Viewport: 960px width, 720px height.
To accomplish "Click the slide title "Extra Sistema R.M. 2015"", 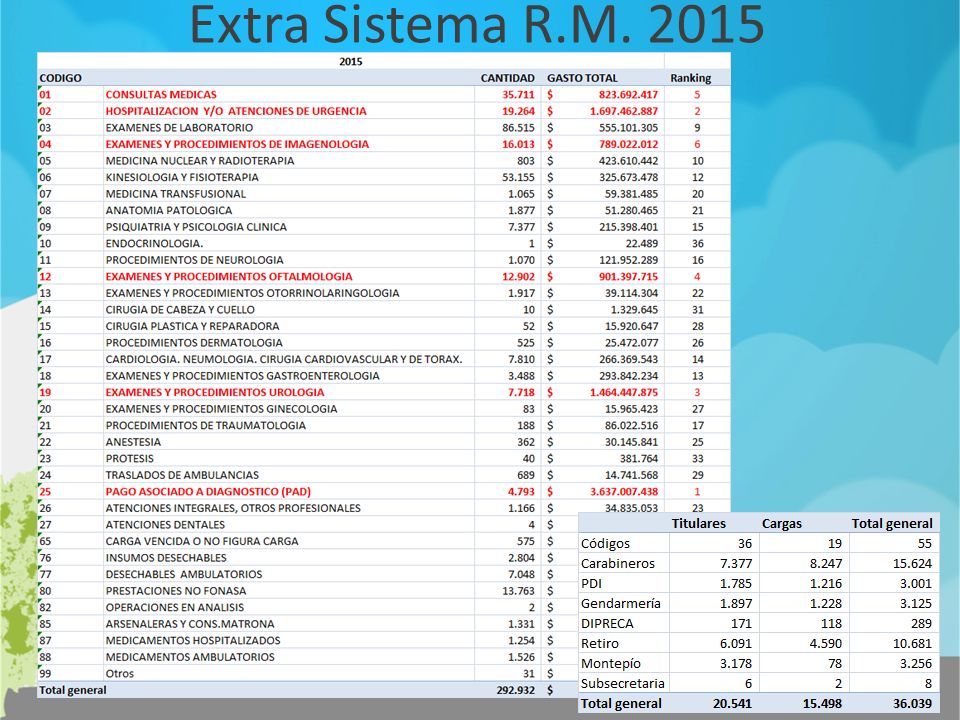I will pyautogui.click(x=477, y=24).
